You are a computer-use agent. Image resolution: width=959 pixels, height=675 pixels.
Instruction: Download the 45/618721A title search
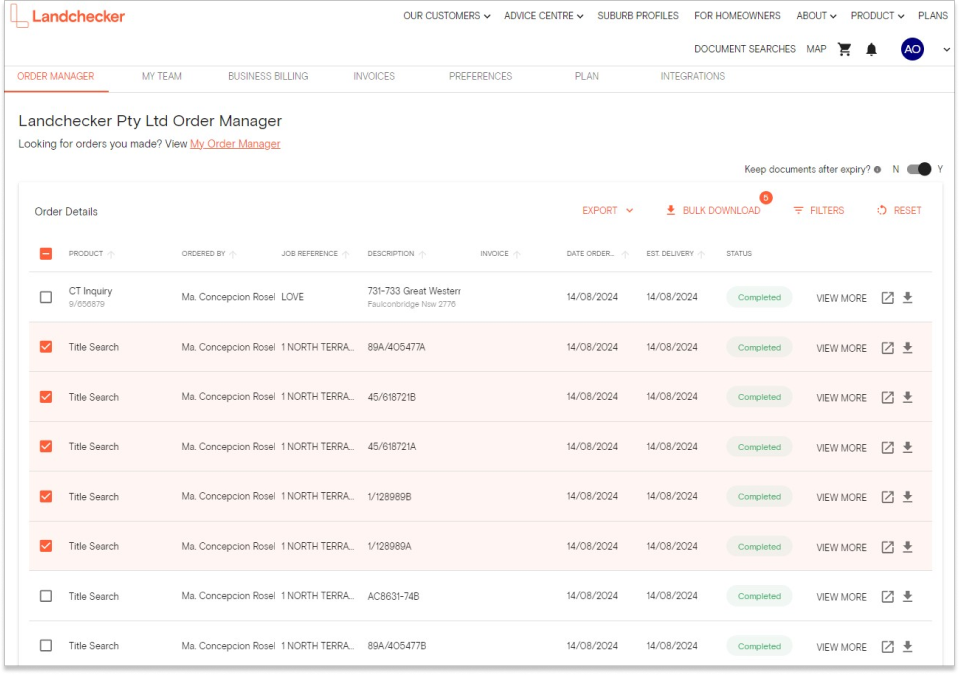(x=908, y=447)
